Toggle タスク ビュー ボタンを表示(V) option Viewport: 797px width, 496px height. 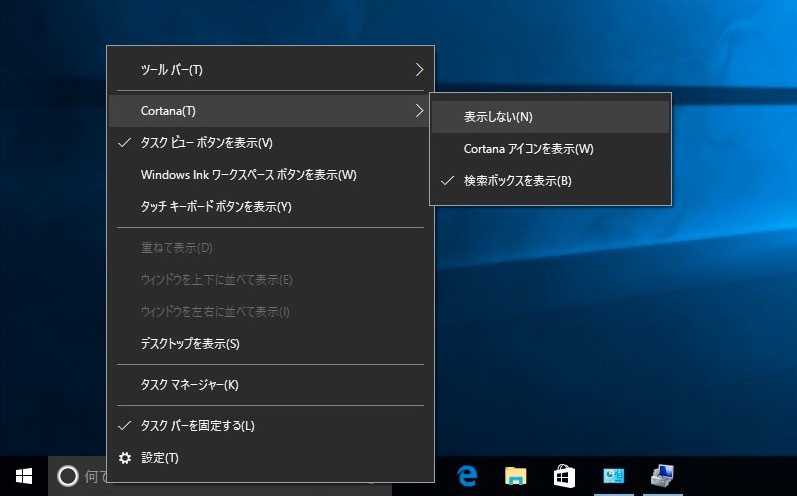pyautogui.click(x=206, y=143)
